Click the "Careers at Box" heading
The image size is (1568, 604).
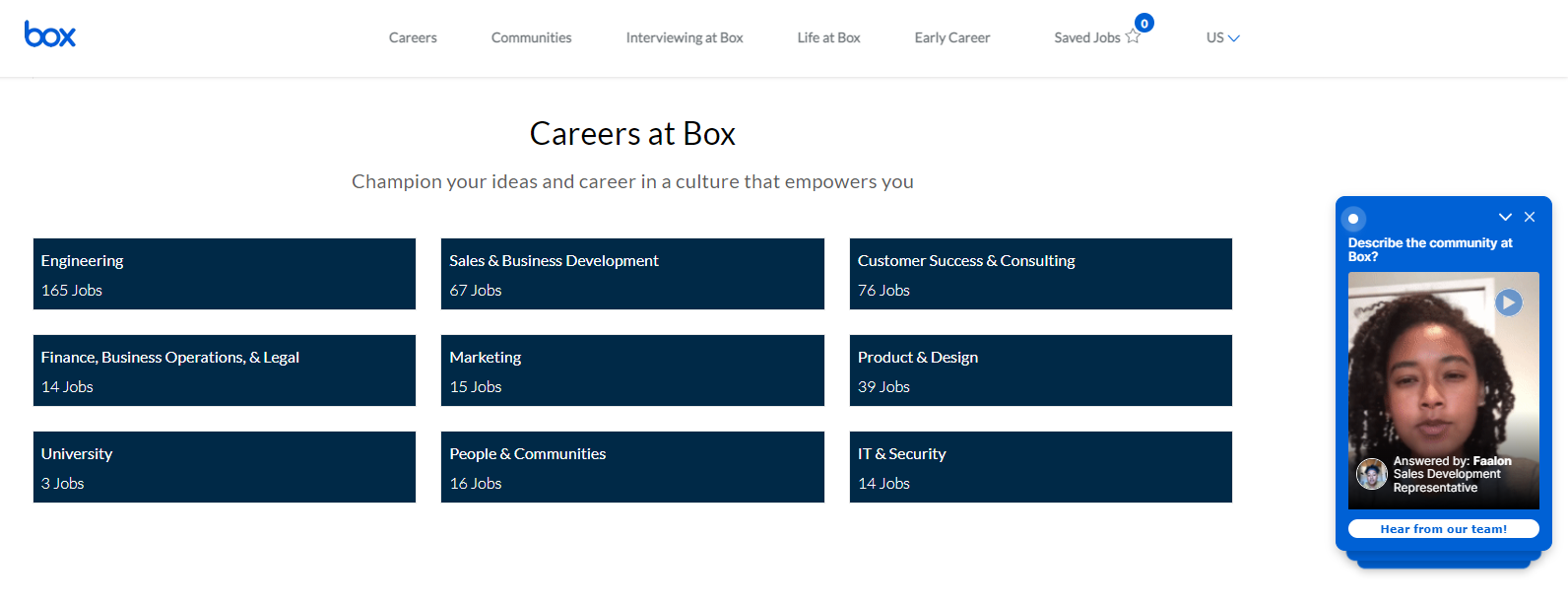tap(632, 133)
